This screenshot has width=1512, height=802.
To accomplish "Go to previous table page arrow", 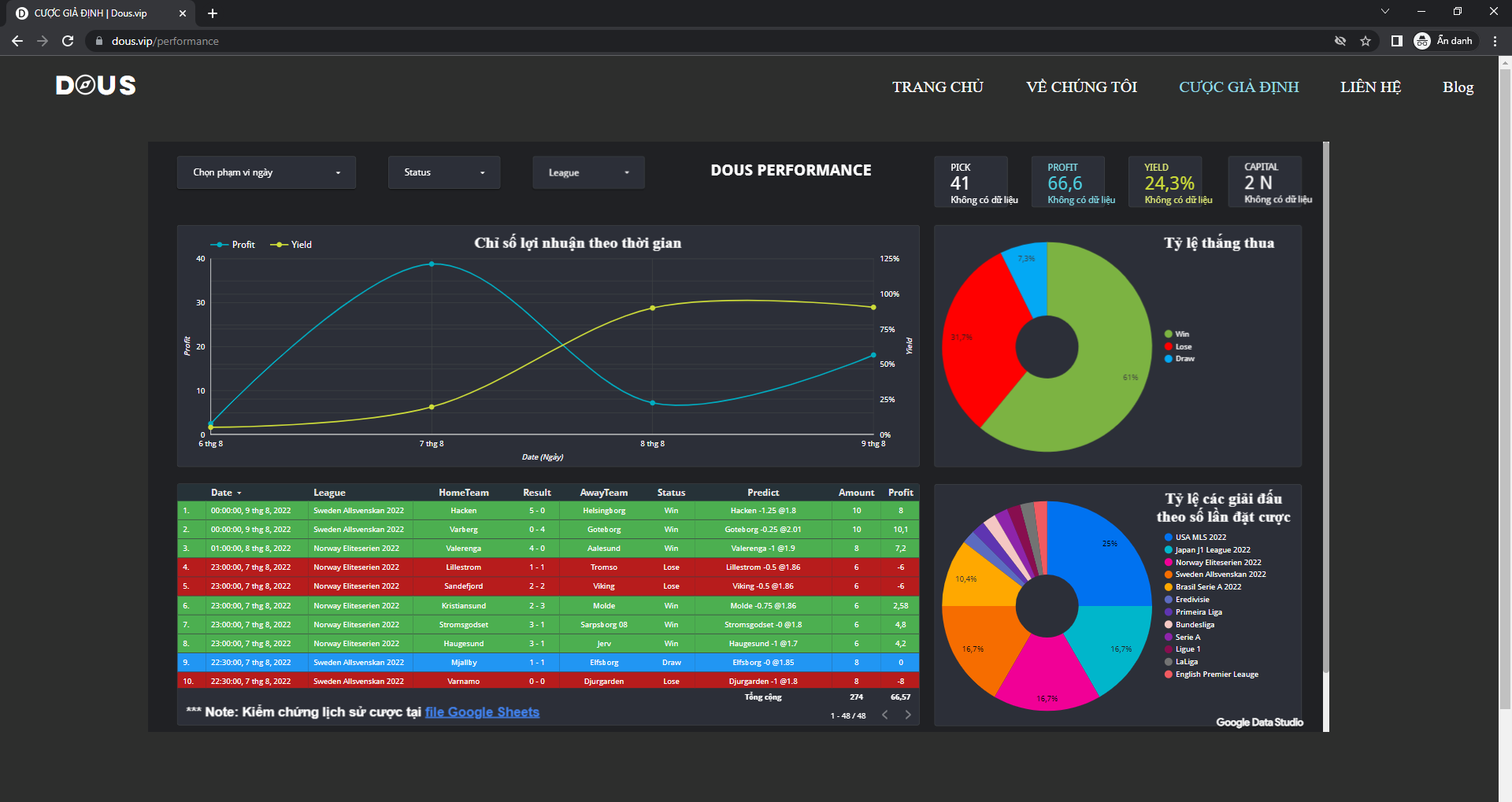I will [885, 715].
